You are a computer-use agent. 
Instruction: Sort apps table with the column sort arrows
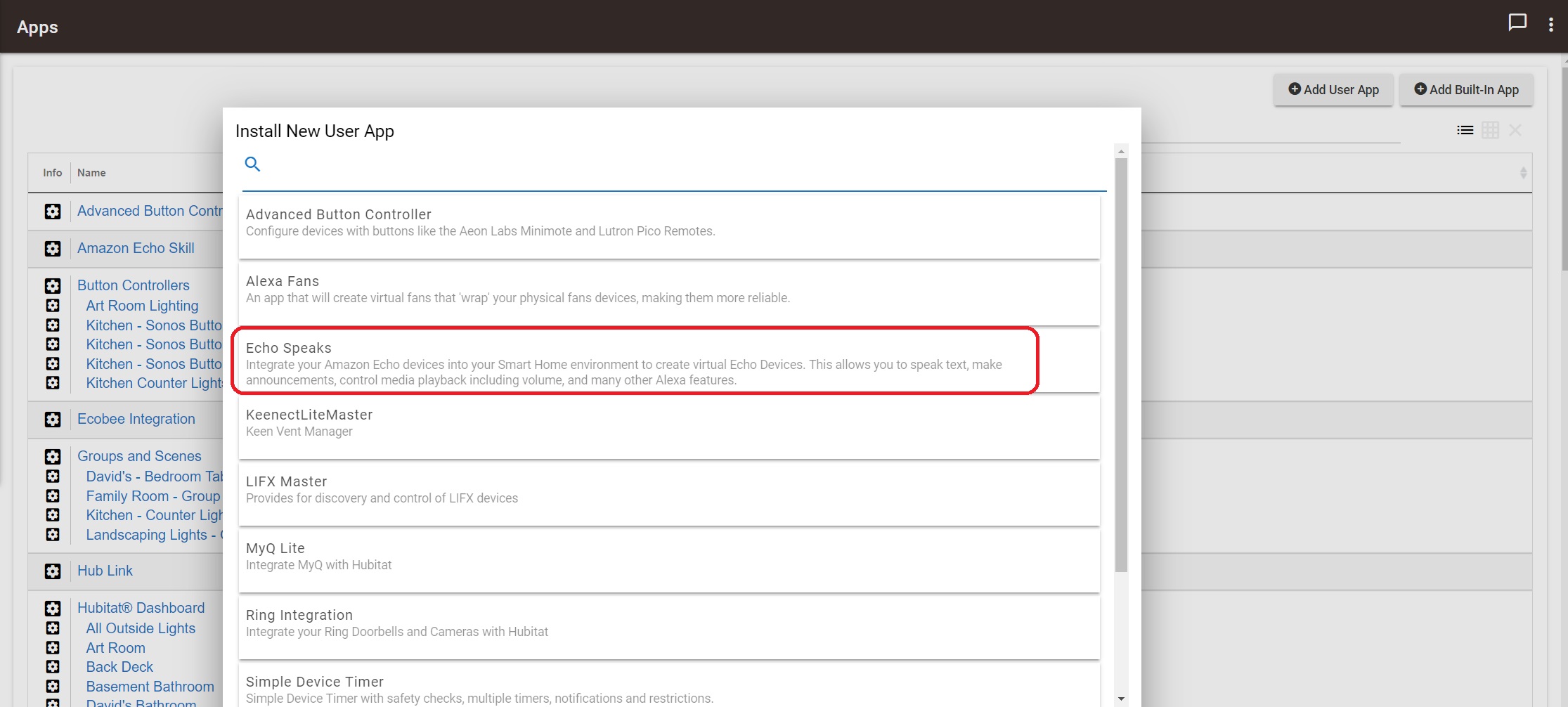pos(1523,173)
